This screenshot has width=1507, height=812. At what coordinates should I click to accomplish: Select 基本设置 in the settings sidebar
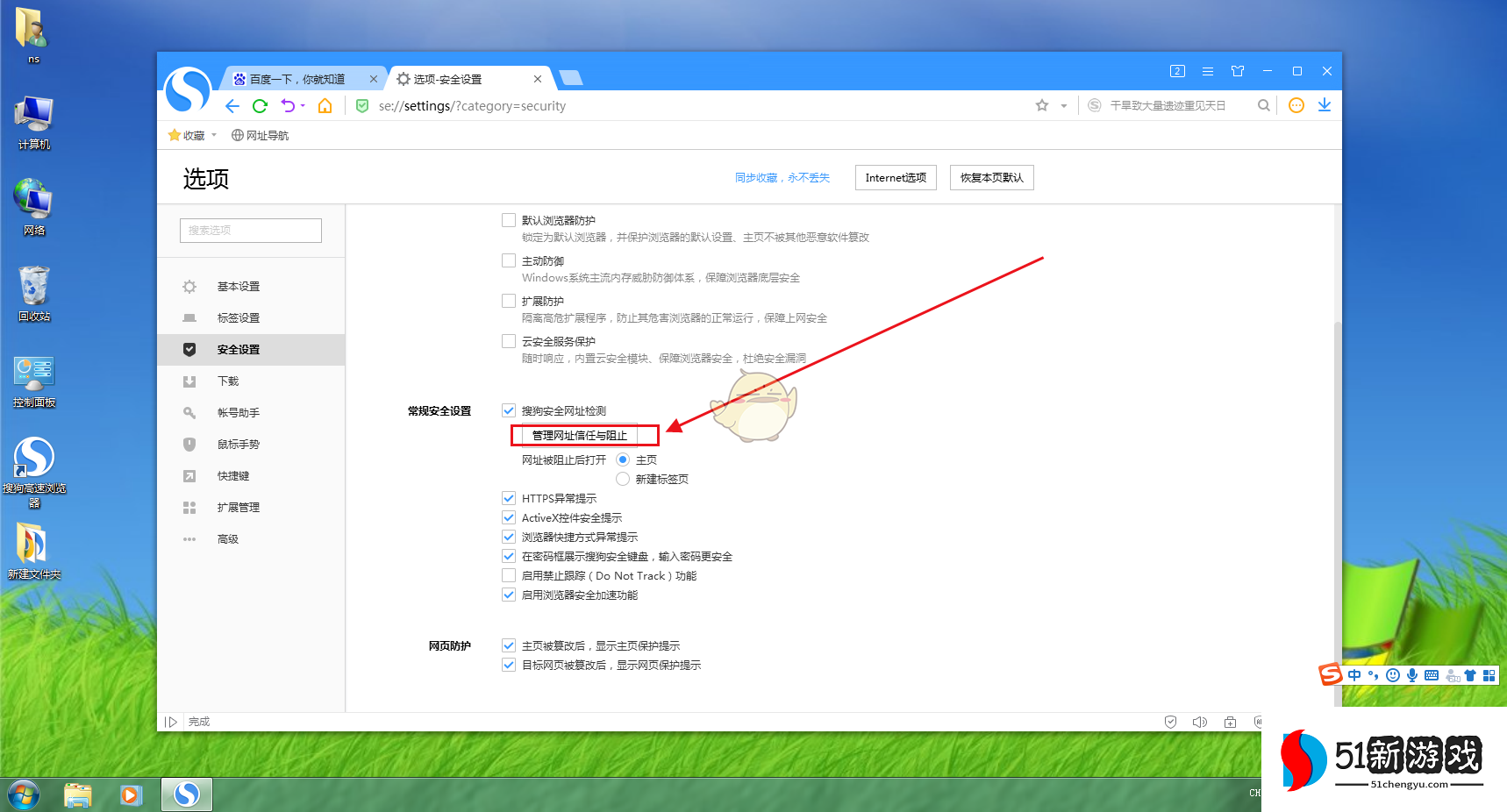pyautogui.click(x=239, y=286)
